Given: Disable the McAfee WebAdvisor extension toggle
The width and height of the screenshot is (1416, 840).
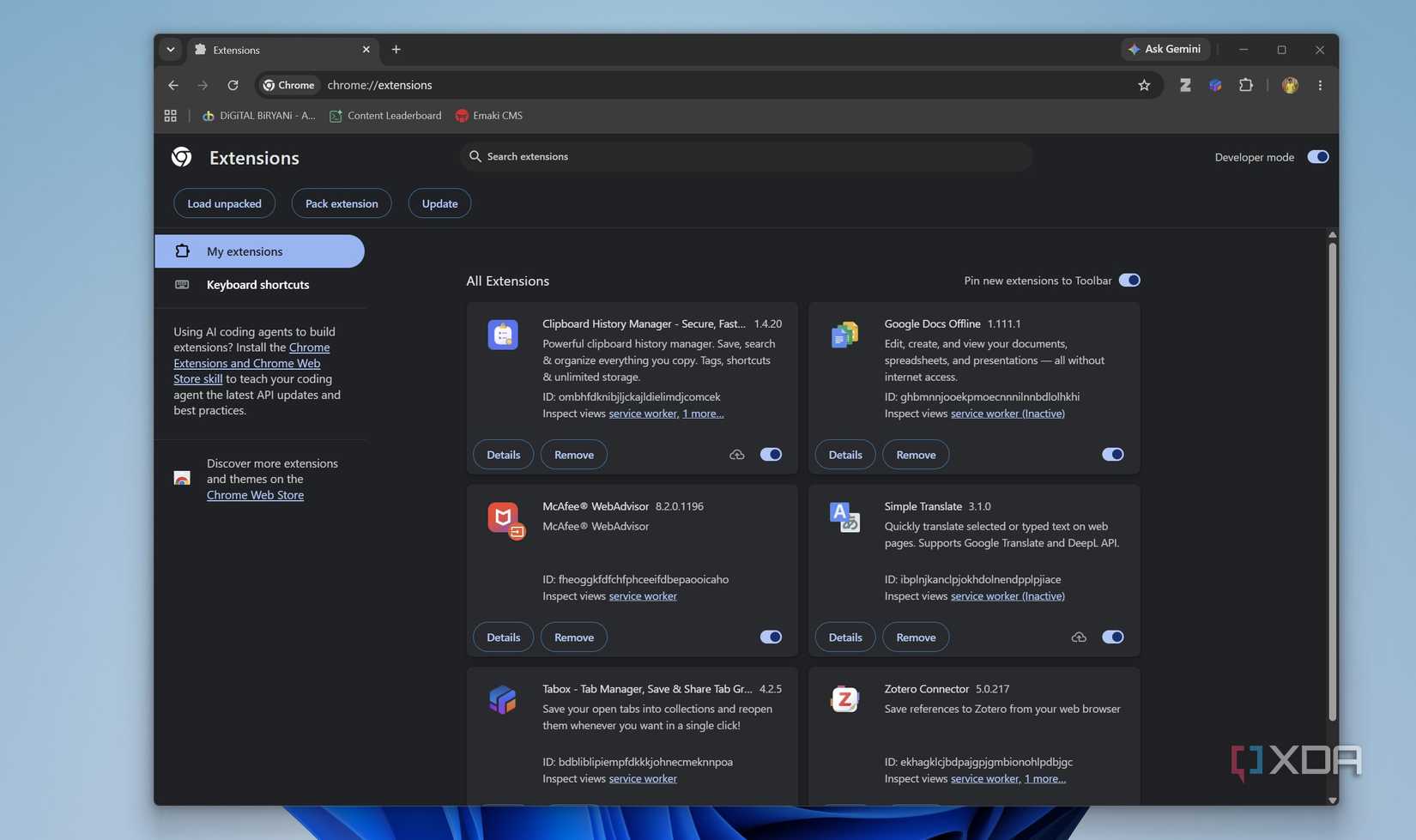Looking at the screenshot, I should click(x=771, y=637).
